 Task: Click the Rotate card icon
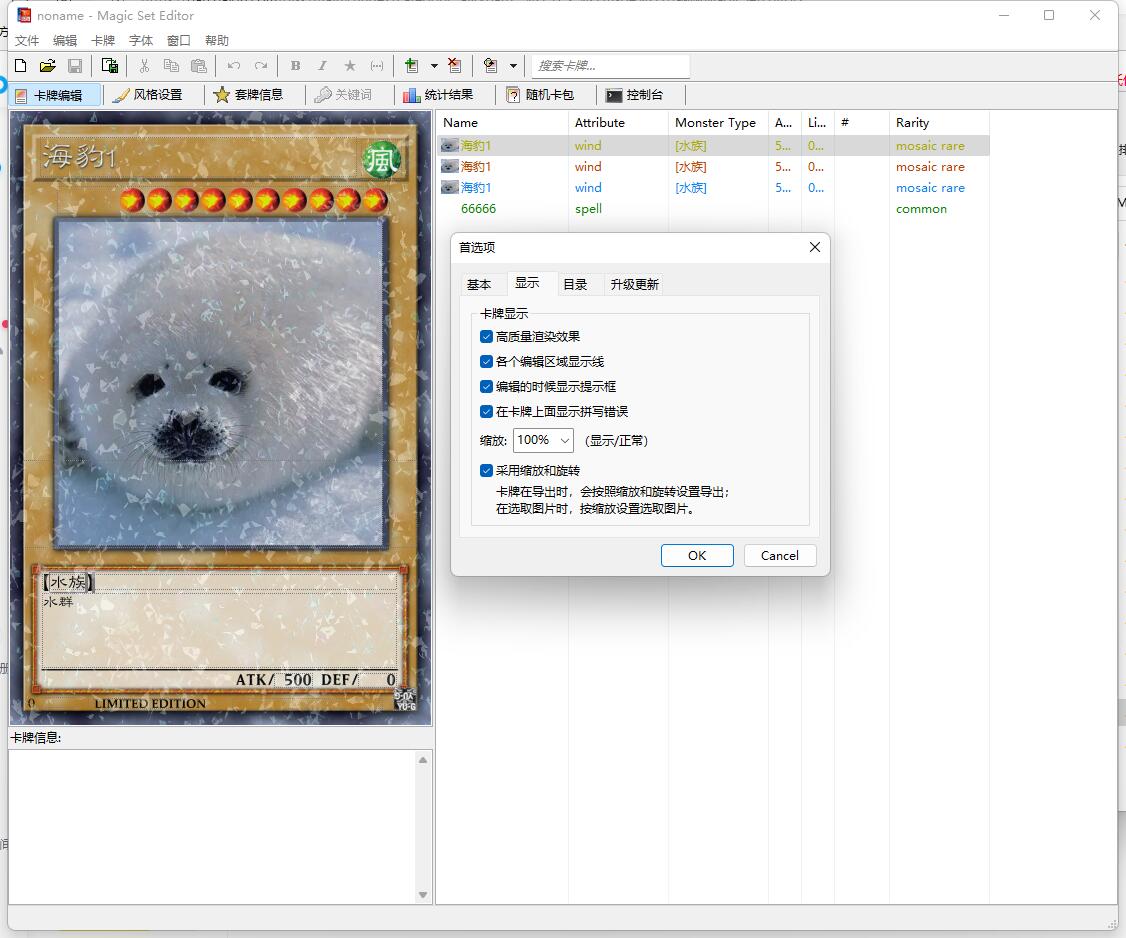(x=490, y=66)
